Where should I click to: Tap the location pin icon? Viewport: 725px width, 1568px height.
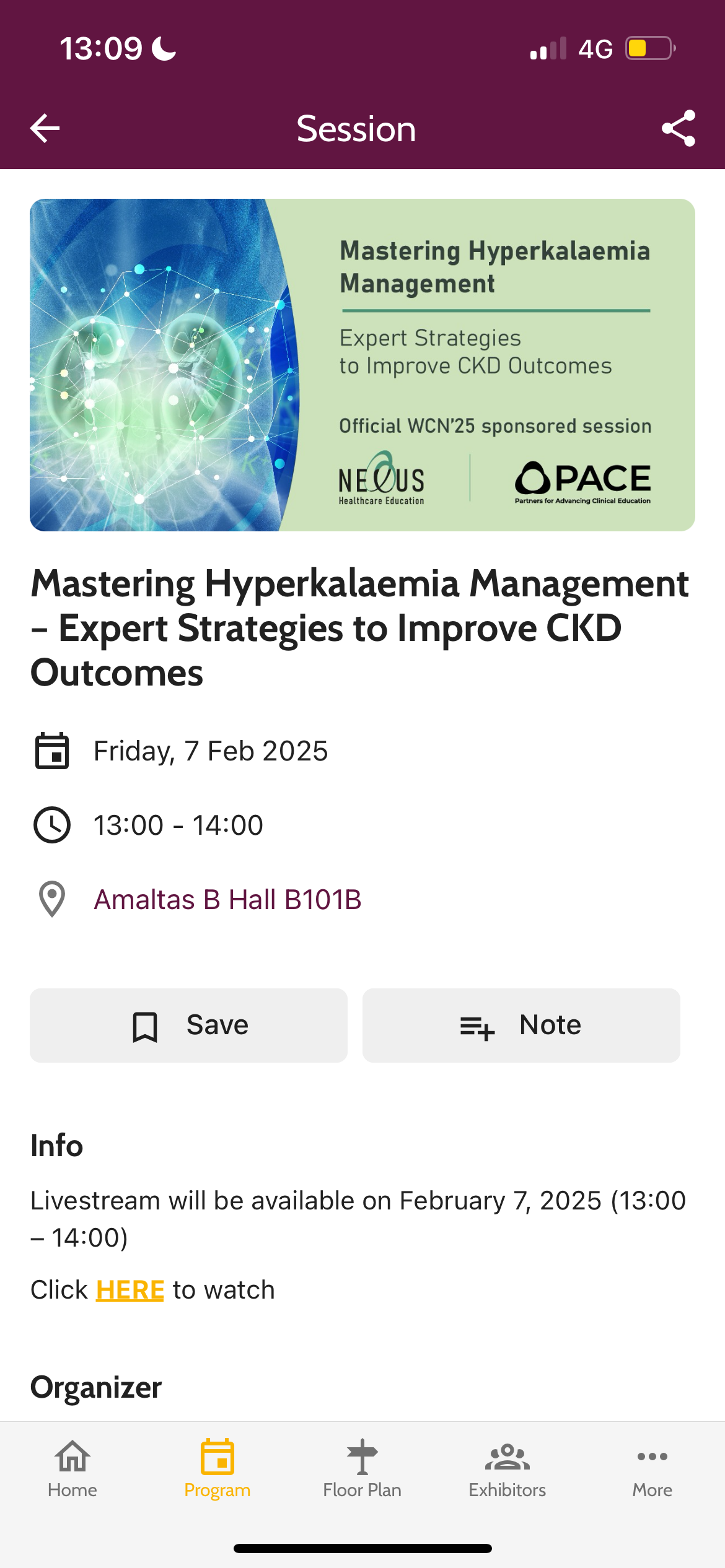[52, 899]
